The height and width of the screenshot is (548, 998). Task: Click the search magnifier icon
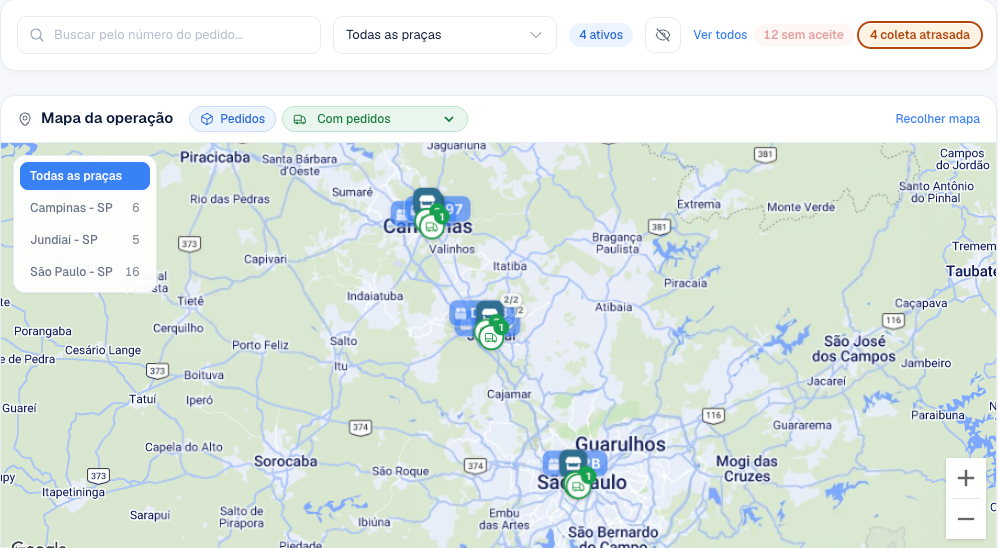point(37,35)
